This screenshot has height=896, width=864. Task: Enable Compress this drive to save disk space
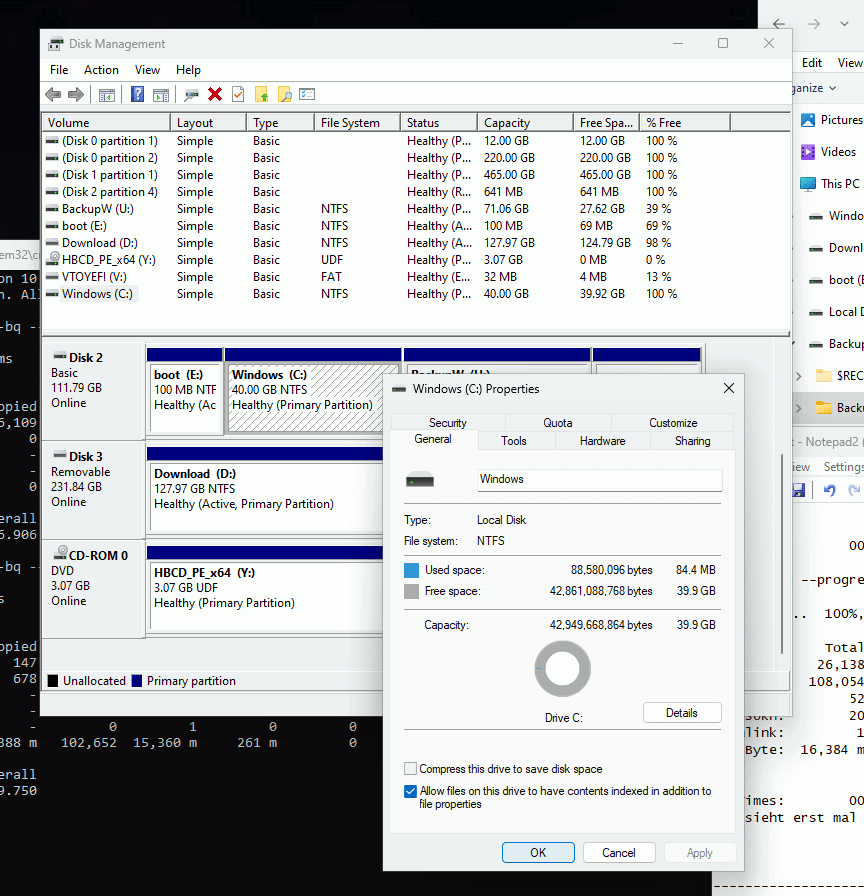(x=410, y=769)
